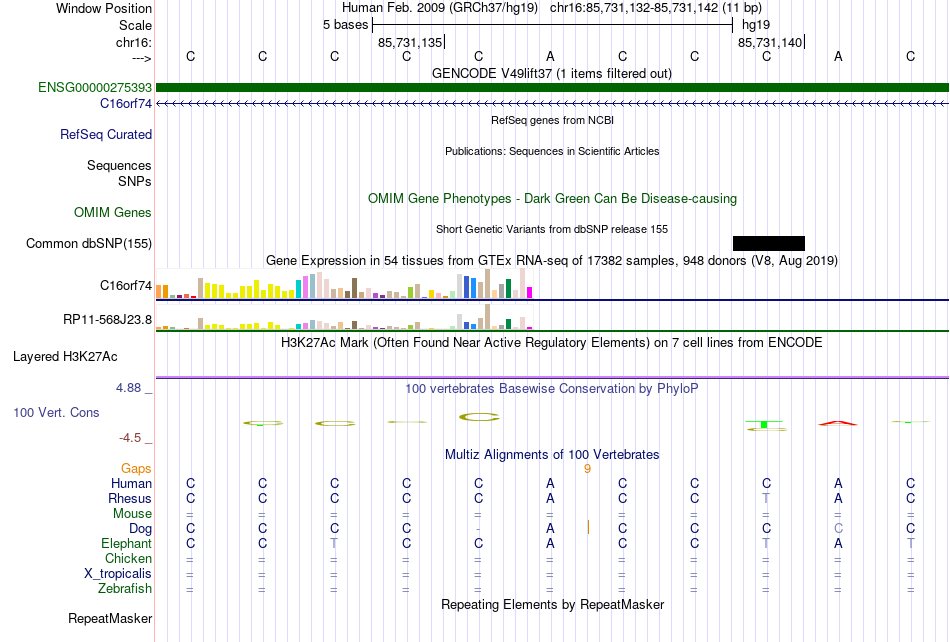This screenshot has height=642, width=950.
Task: Click the 5 bases scale bar
Action: pyautogui.click(x=553, y=25)
